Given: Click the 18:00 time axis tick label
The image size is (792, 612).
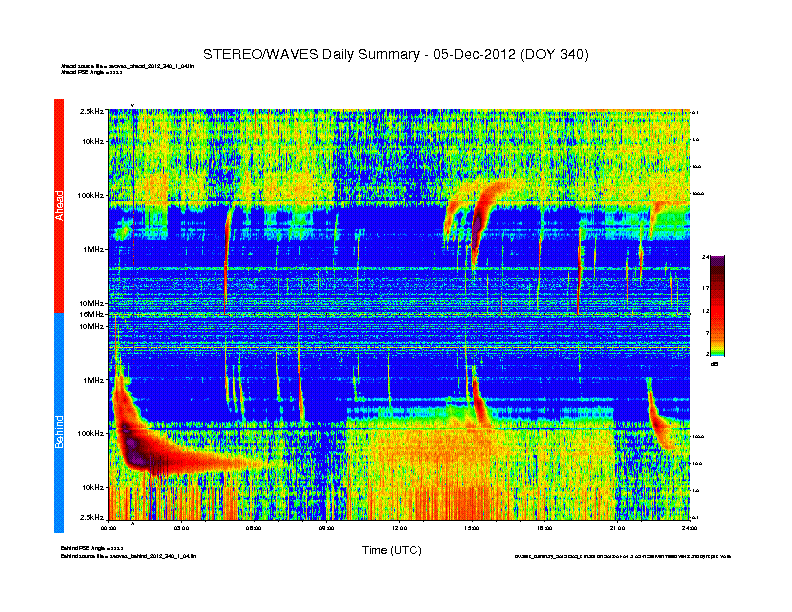Looking at the screenshot, I should coord(545,527).
